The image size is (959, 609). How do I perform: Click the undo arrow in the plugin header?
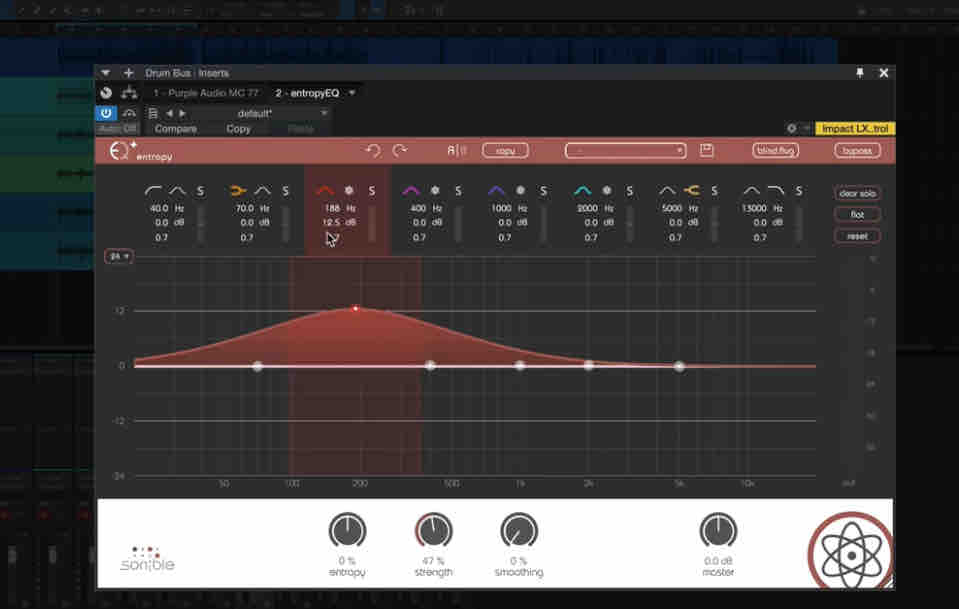[372, 149]
